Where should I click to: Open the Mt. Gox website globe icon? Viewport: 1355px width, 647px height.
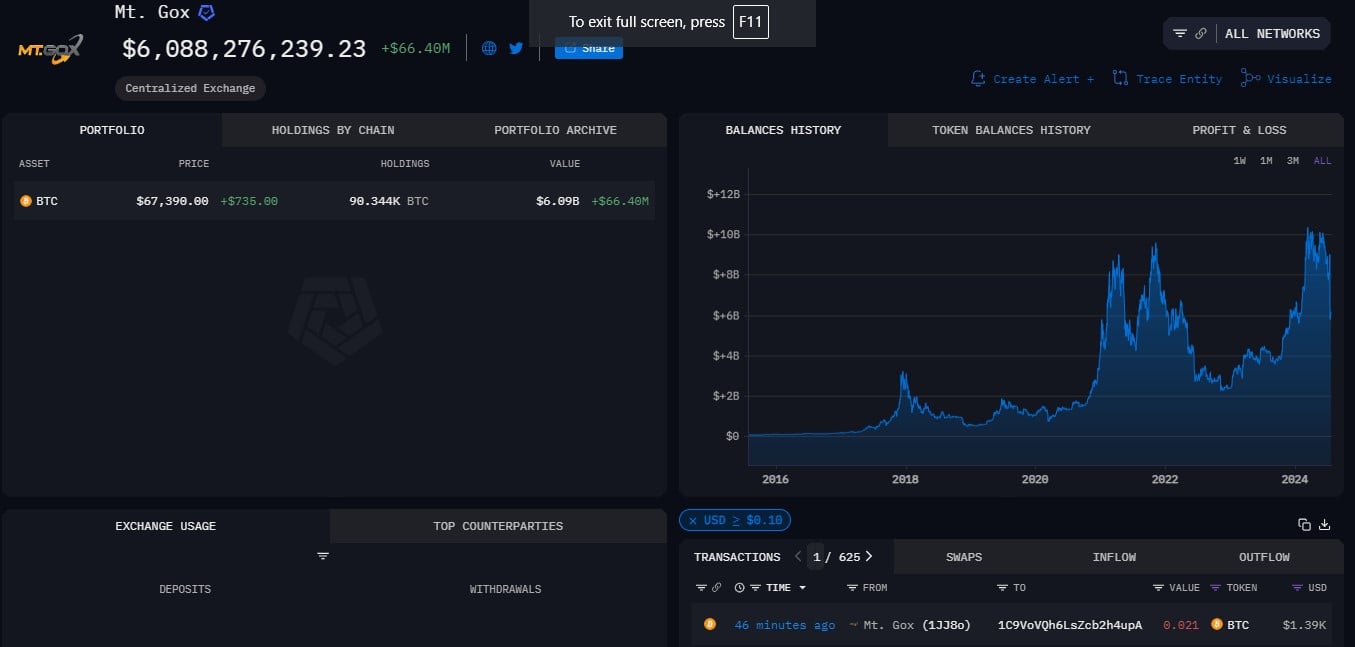(x=489, y=48)
